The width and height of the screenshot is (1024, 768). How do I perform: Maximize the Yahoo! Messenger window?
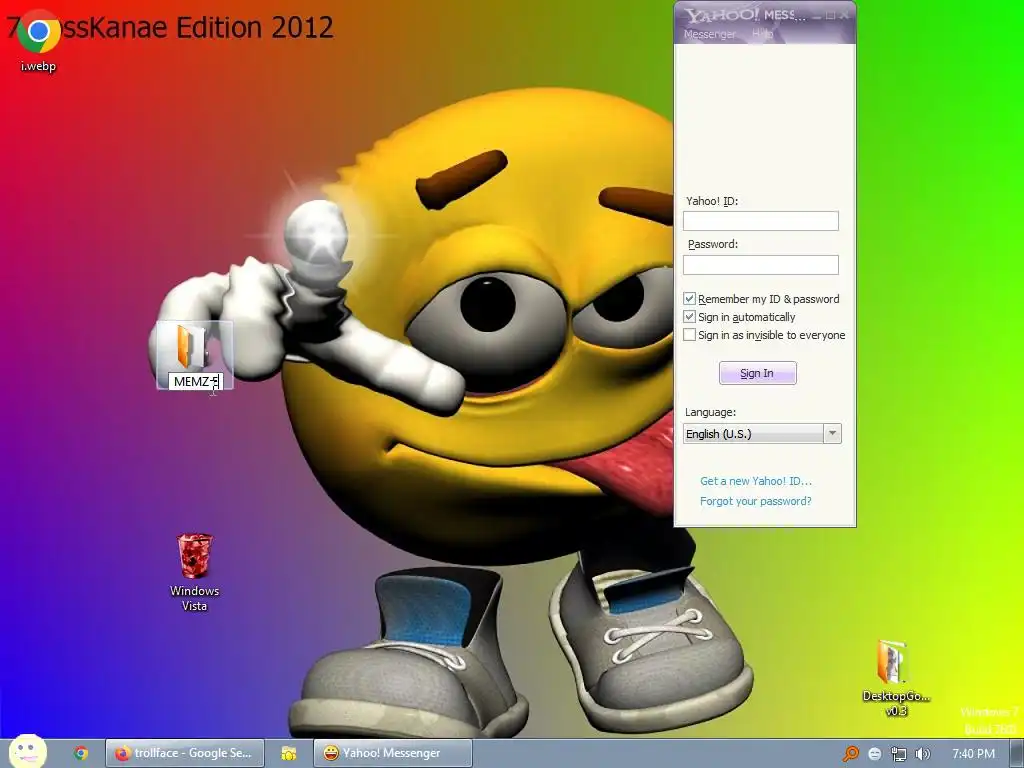830,15
